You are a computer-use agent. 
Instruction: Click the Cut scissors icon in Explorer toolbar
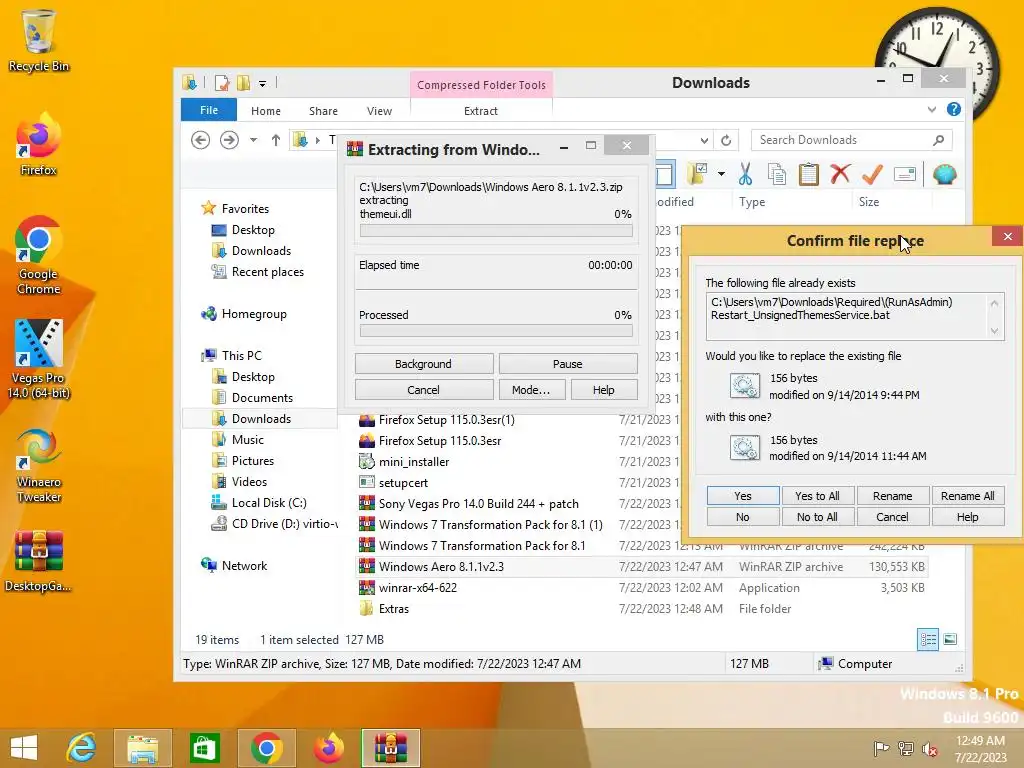point(745,174)
